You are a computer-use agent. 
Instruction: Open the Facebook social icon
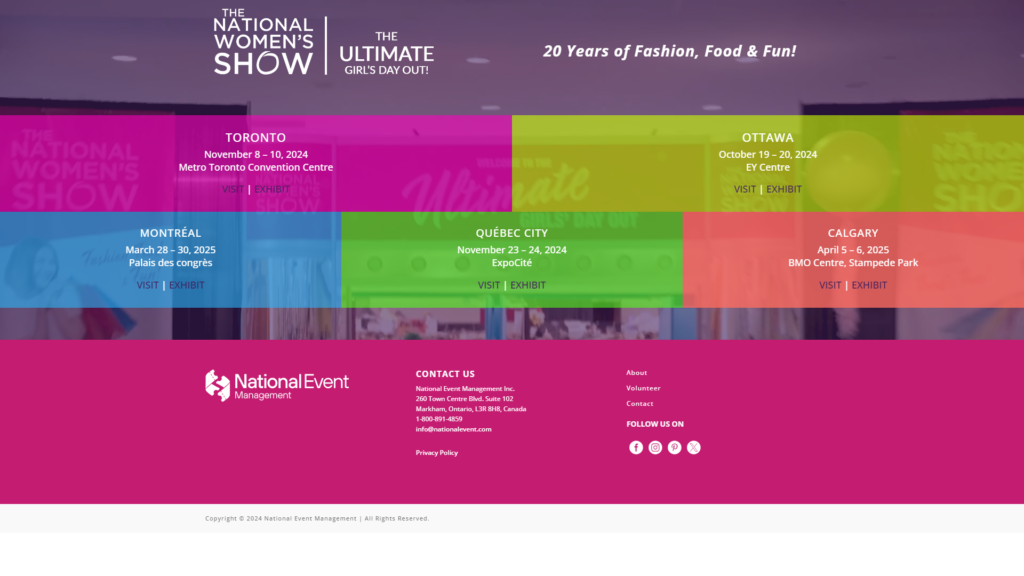coord(635,447)
